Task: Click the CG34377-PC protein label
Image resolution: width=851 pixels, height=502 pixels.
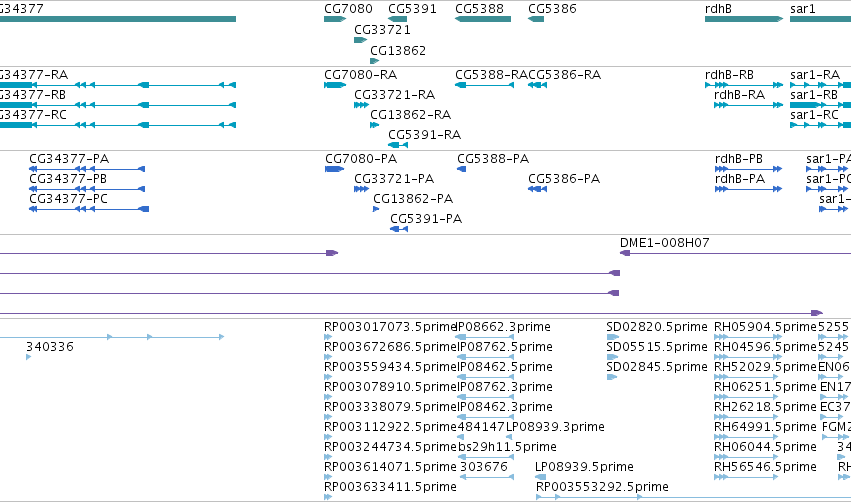Action: click(x=68, y=199)
